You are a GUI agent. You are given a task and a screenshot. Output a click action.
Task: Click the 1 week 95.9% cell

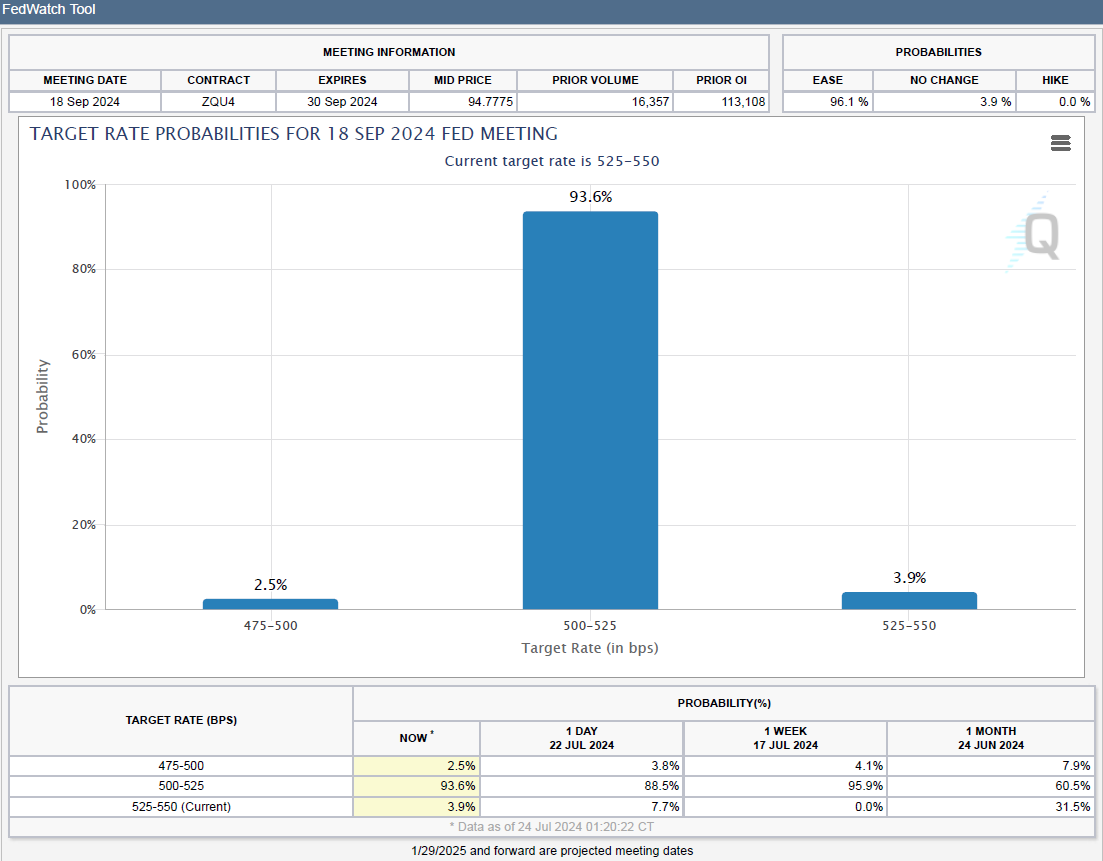point(785,786)
